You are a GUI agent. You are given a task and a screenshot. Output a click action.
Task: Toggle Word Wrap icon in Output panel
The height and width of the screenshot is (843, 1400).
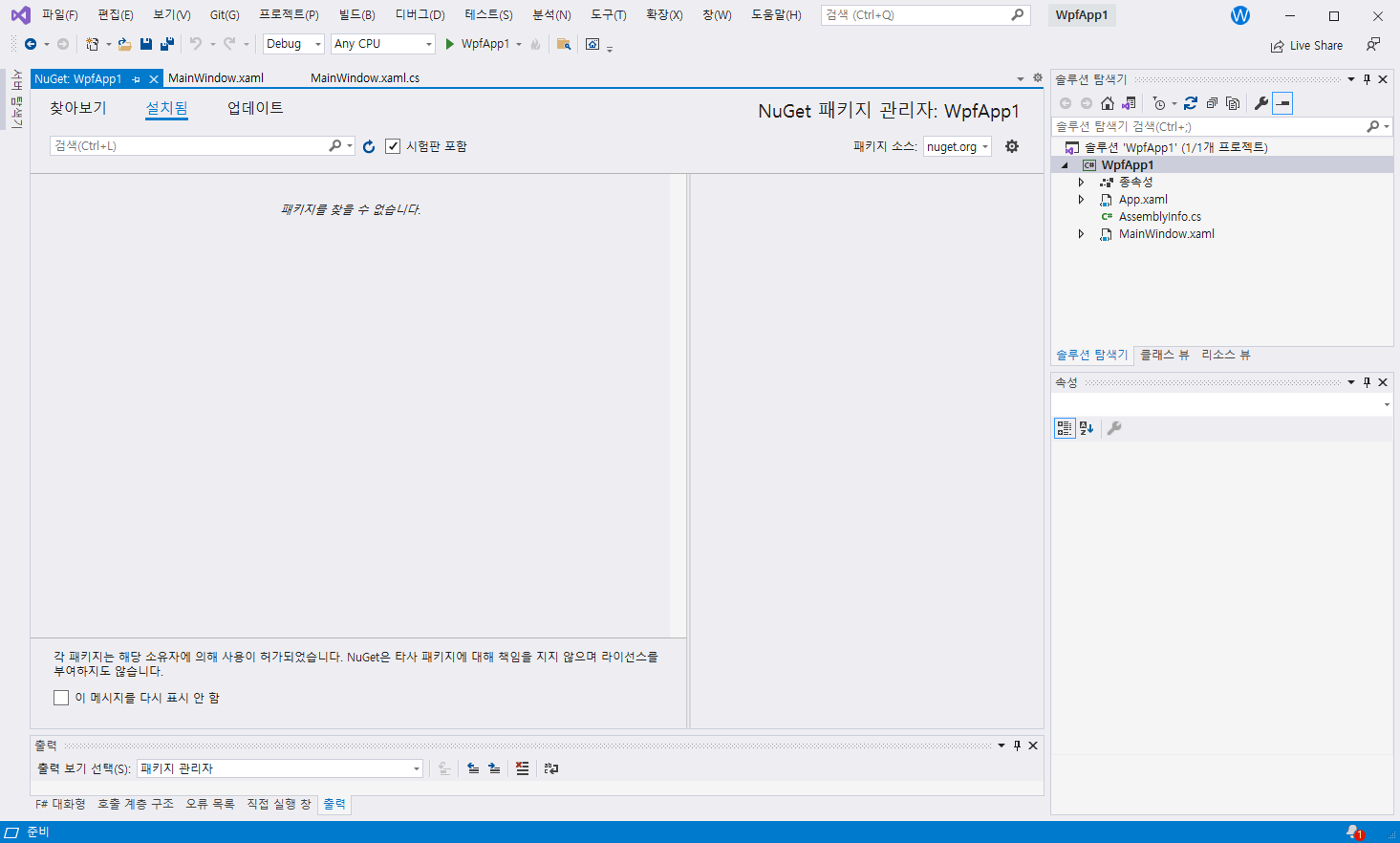click(x=551, y=768)
